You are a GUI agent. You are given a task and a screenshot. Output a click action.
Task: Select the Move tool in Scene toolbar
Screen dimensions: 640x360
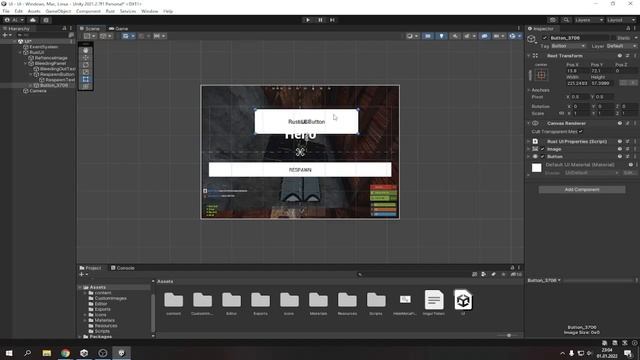[x=86, y=58]
